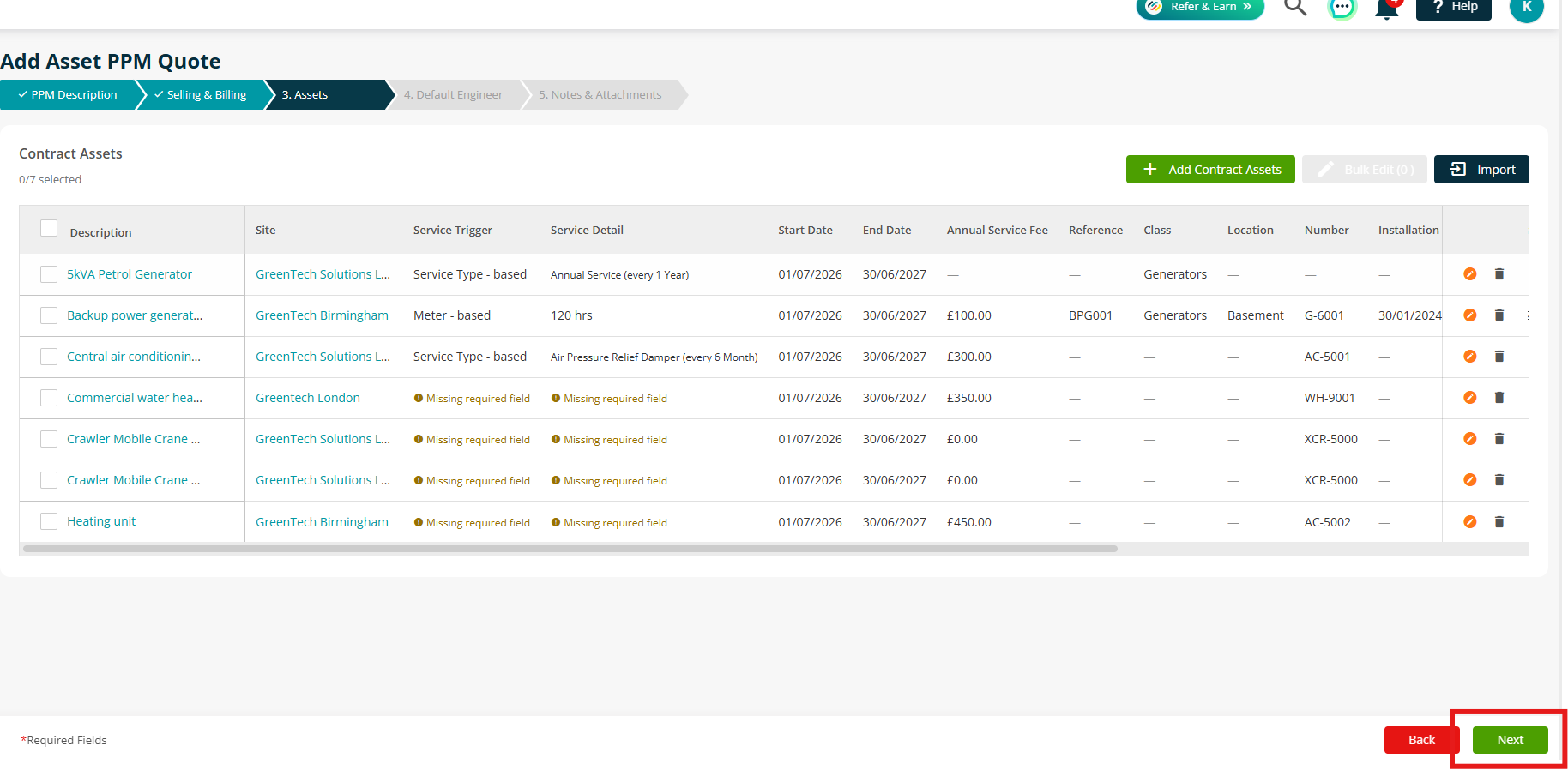This screenshot has height=769, width=1568.
Task: Open the user profile avatar menu
Action: coord(1527,8)
